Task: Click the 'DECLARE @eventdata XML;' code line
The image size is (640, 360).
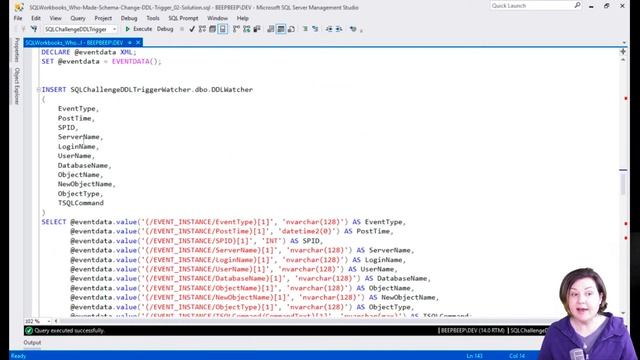Action: point(89,52)
